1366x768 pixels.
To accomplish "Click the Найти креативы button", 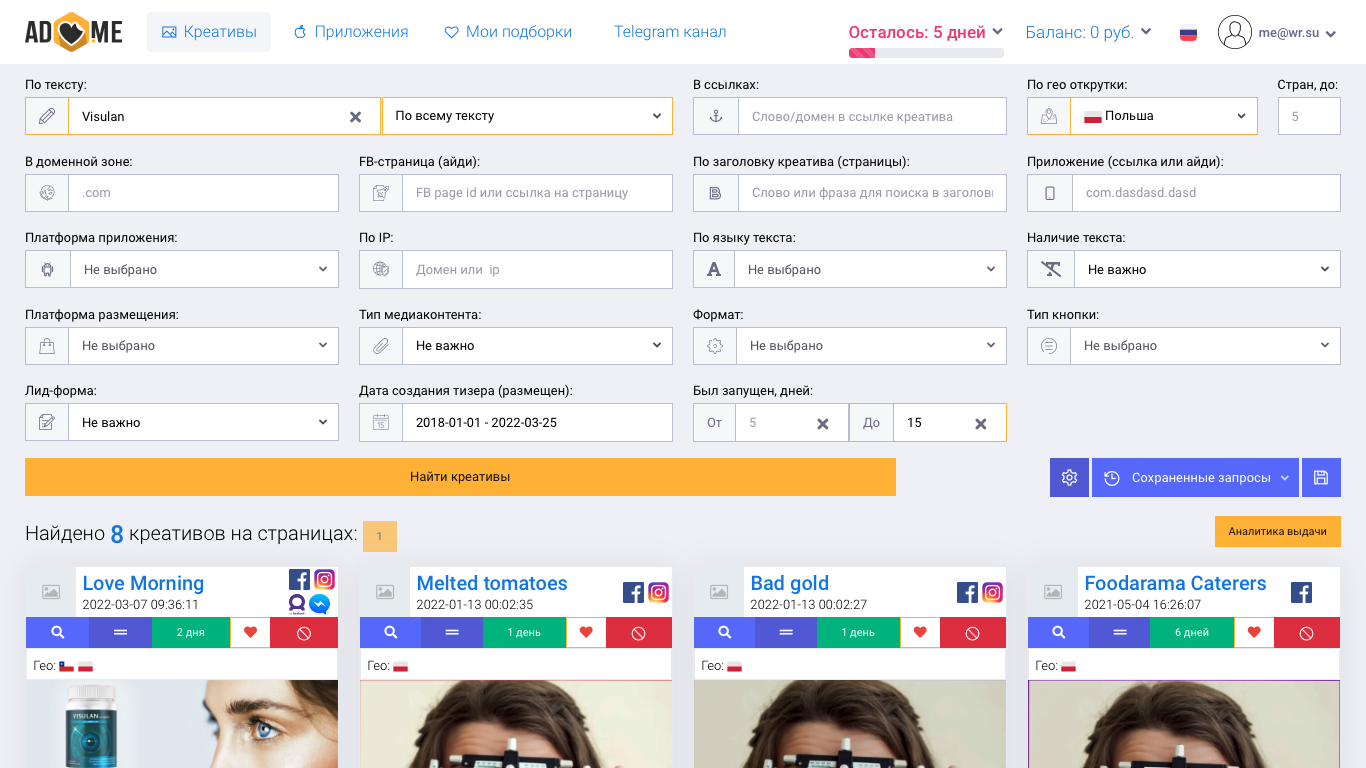I will 460,477.
